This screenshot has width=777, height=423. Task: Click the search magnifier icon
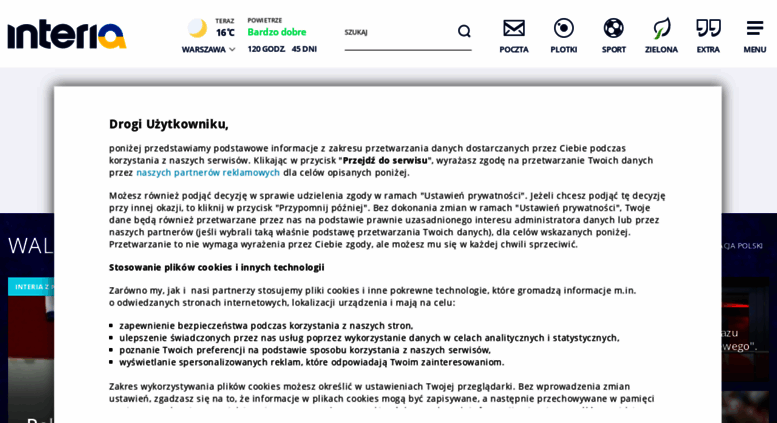(464, 31)
